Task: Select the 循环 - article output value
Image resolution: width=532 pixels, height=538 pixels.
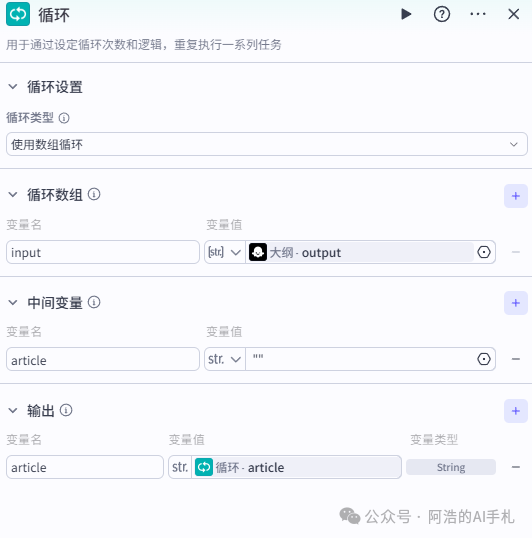Action: pos(296,467)
